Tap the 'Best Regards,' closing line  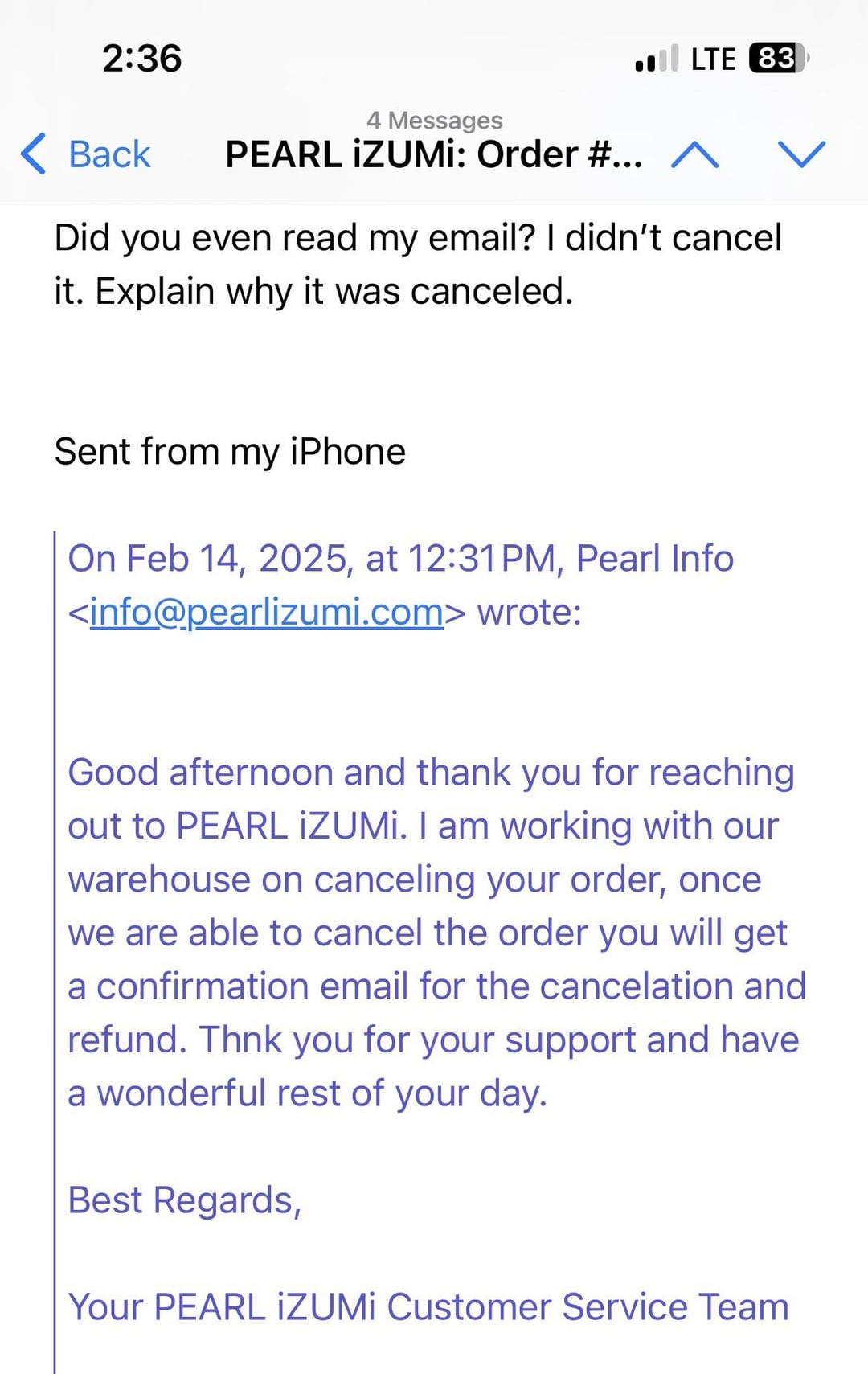(x=185, y=1201)
